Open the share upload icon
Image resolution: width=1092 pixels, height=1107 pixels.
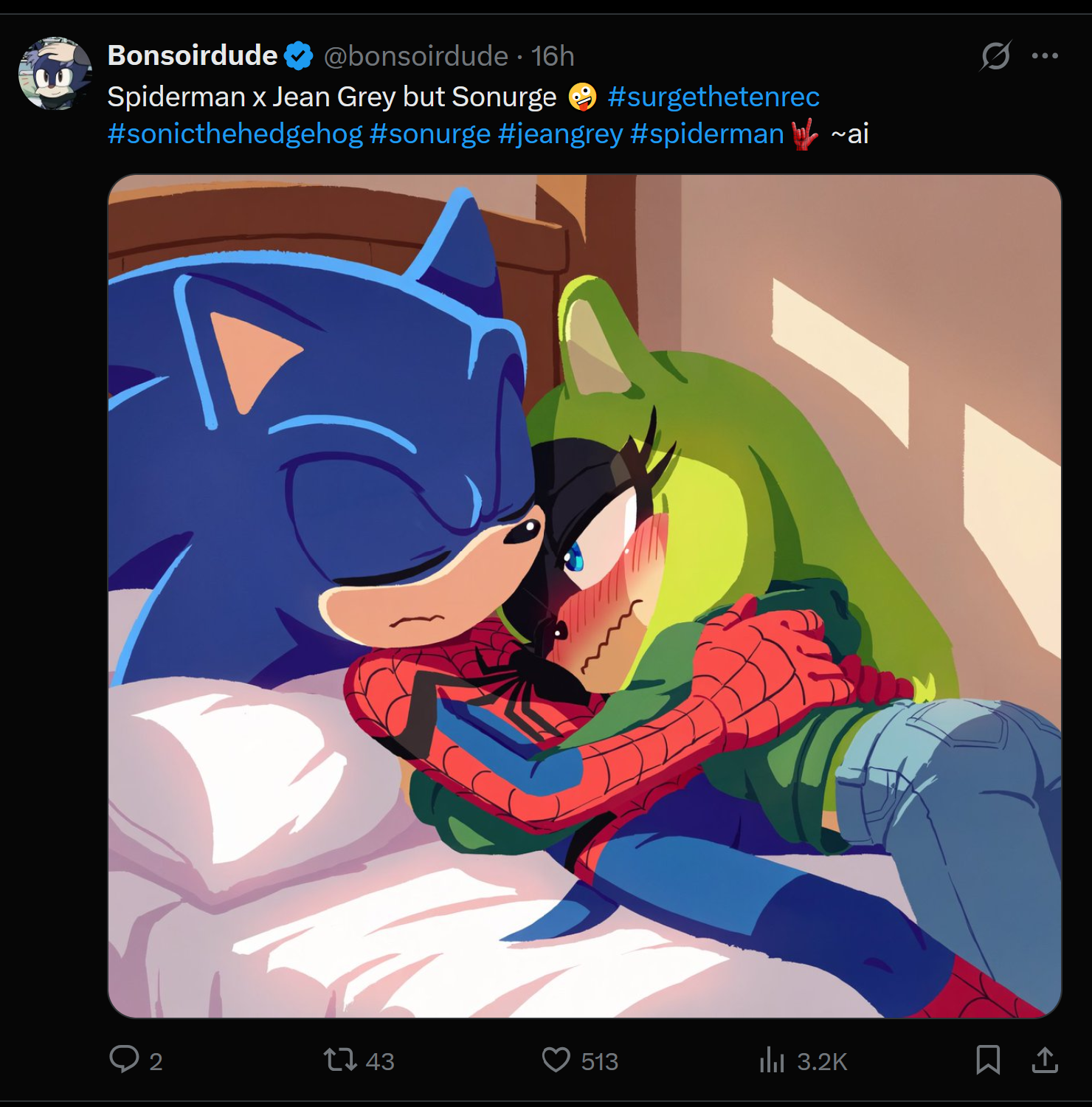point(1045,1060)
